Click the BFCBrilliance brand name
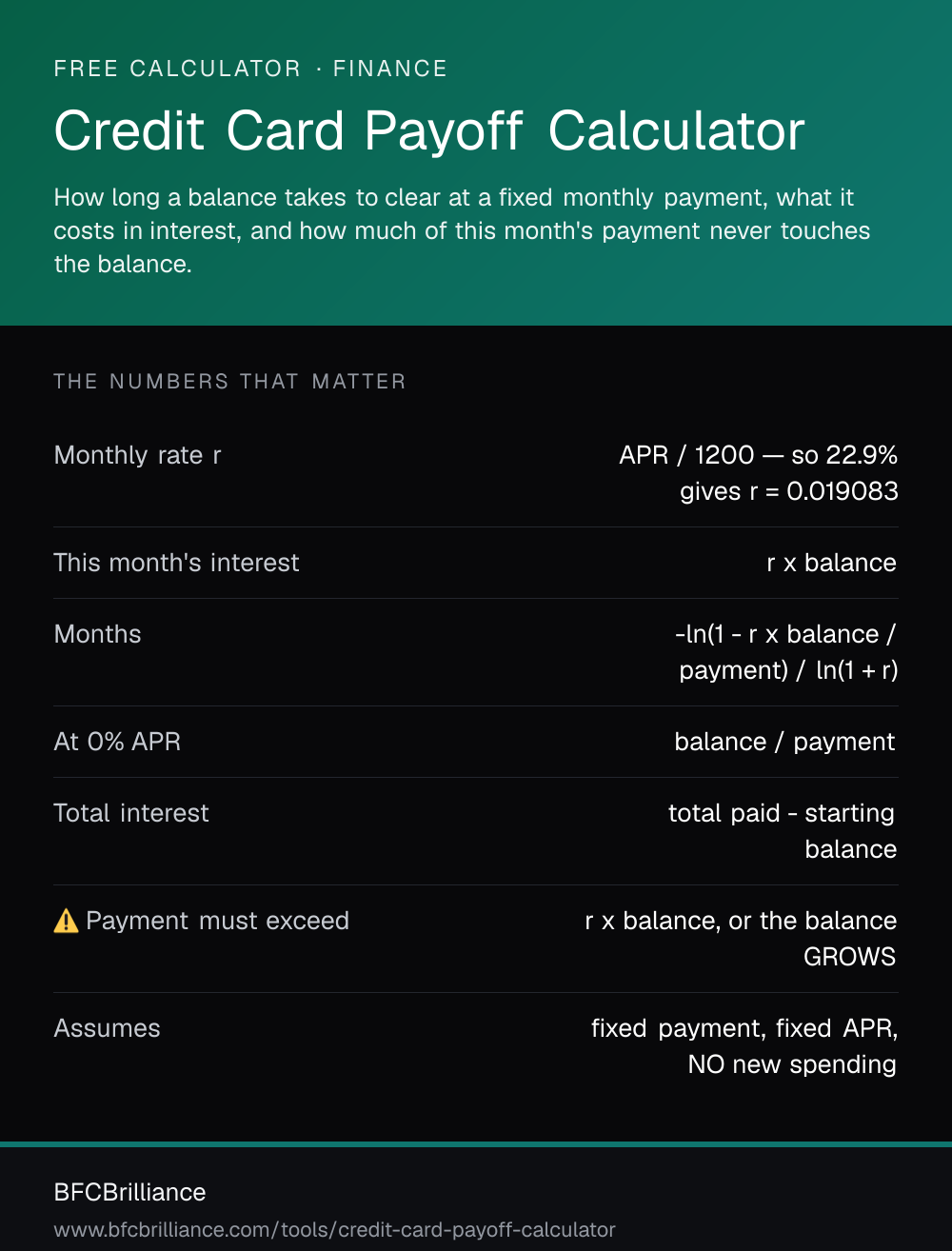Image resolution: width=952 pixels, height=1251 pixels. pyautogui.click(x=130, y=1192)
